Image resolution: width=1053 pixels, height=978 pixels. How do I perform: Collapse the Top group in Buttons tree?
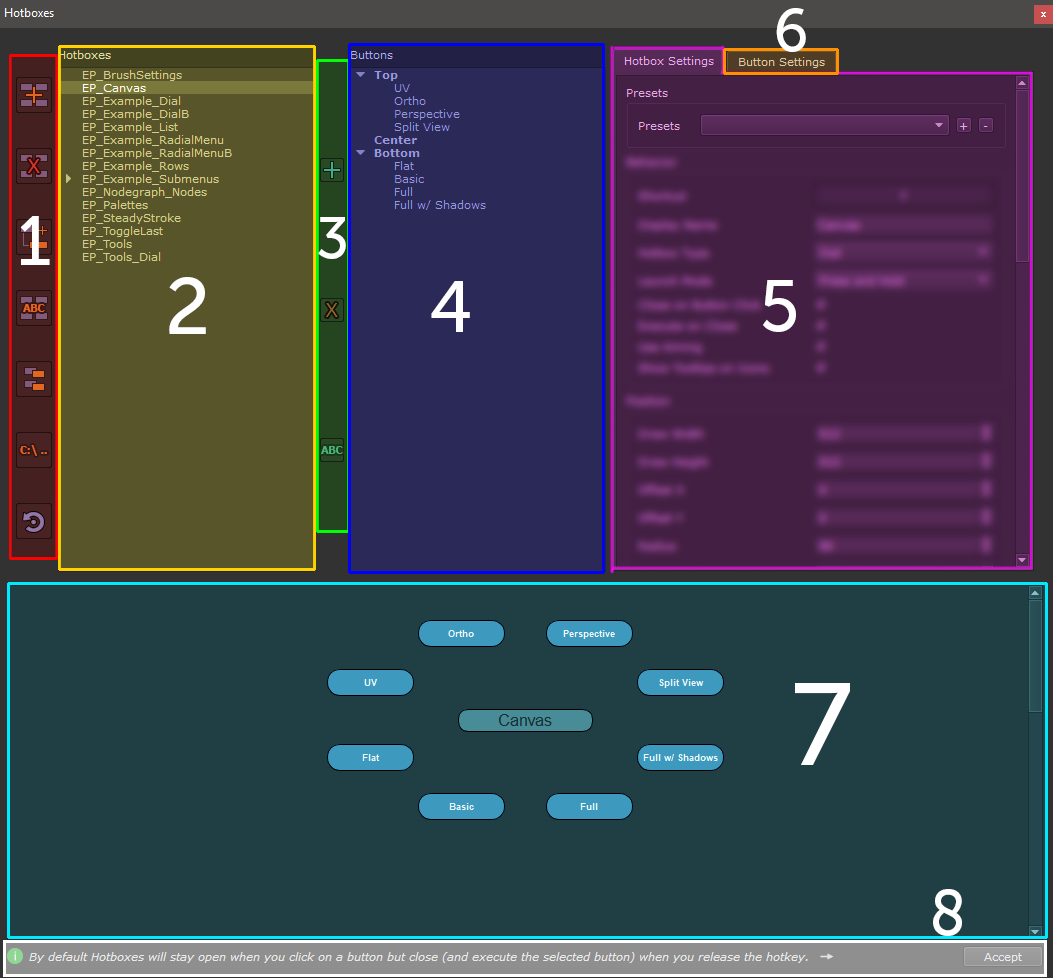point(360,75)
